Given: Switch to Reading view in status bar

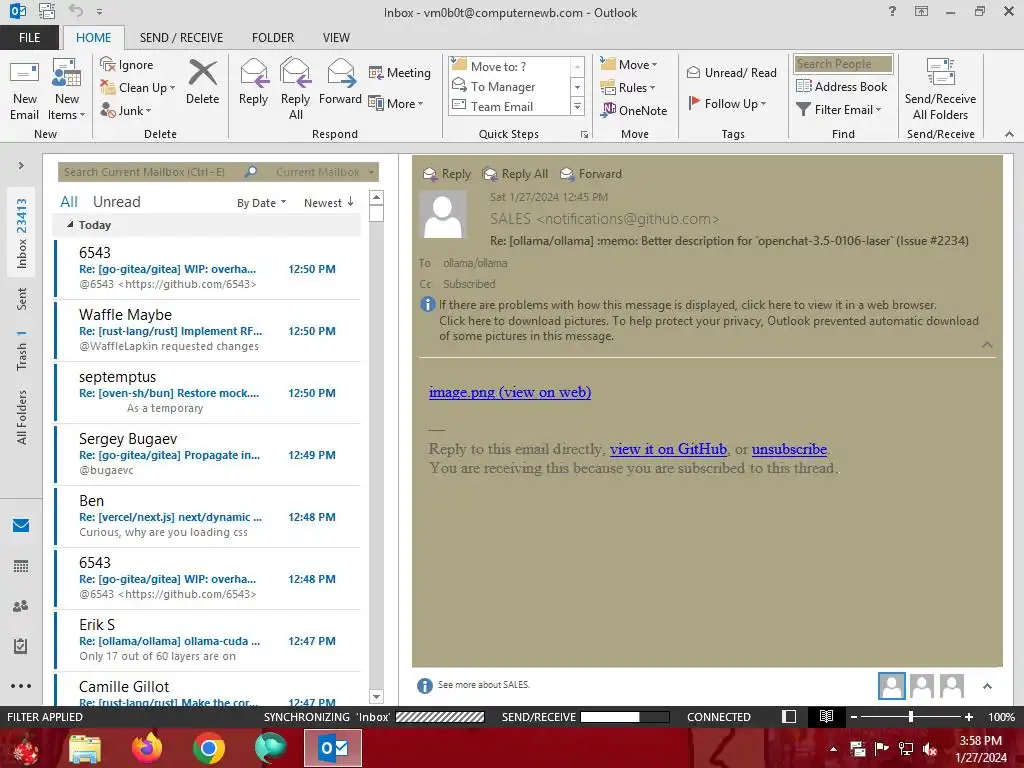Looking at the screenshot, I should 826,716.
